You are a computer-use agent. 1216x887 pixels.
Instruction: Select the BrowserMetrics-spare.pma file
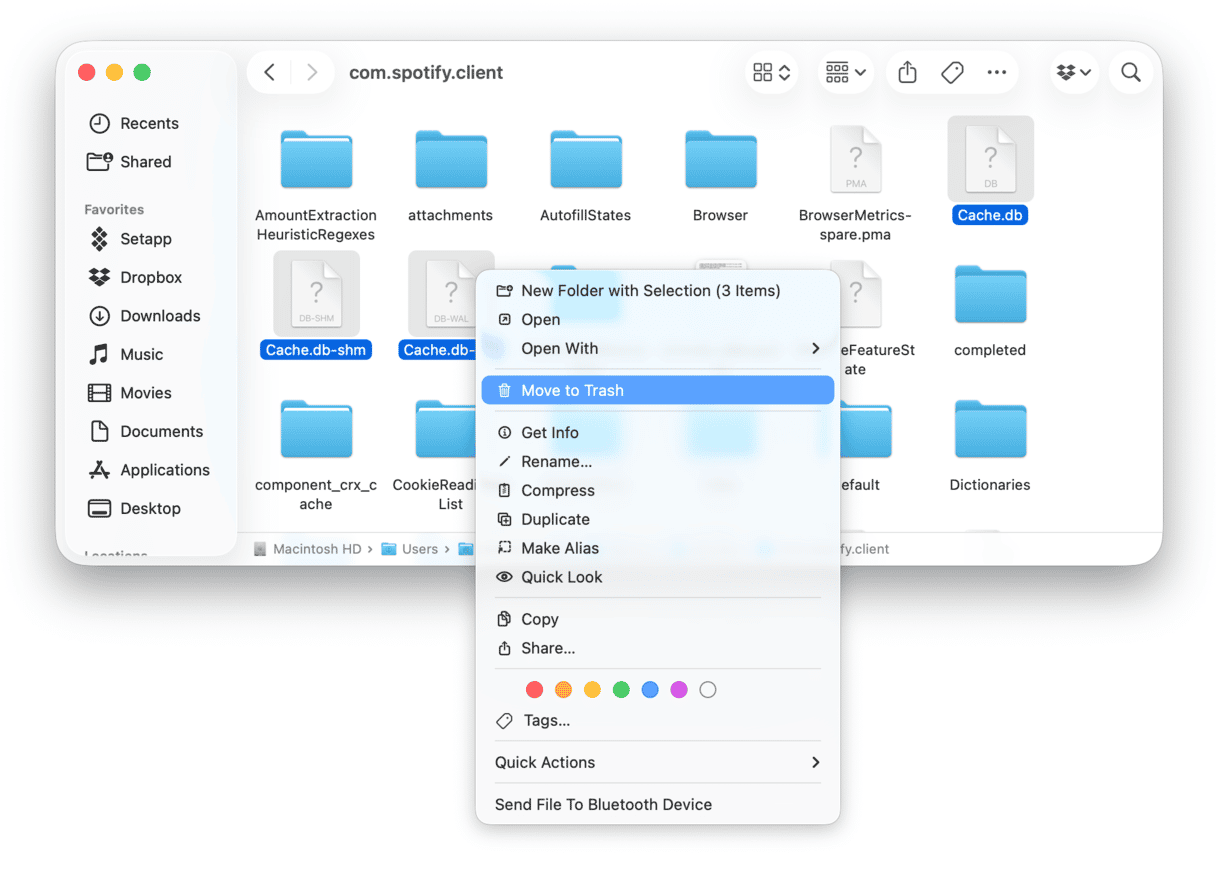[855, 160]
